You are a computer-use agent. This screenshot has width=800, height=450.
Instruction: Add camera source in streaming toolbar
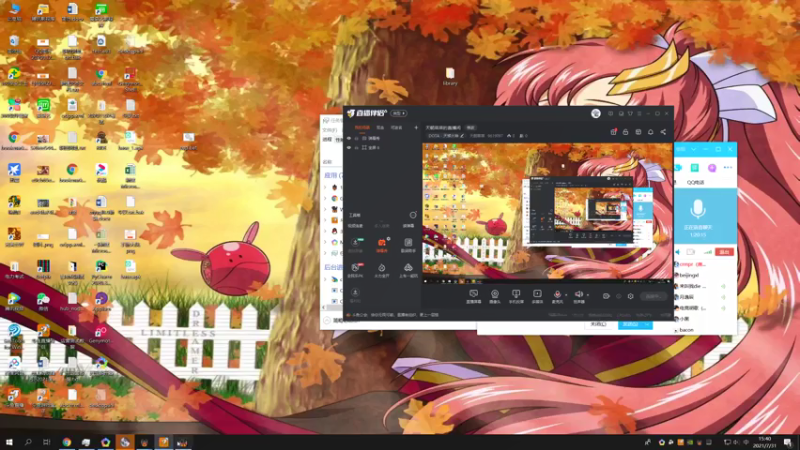click(494, 296)
